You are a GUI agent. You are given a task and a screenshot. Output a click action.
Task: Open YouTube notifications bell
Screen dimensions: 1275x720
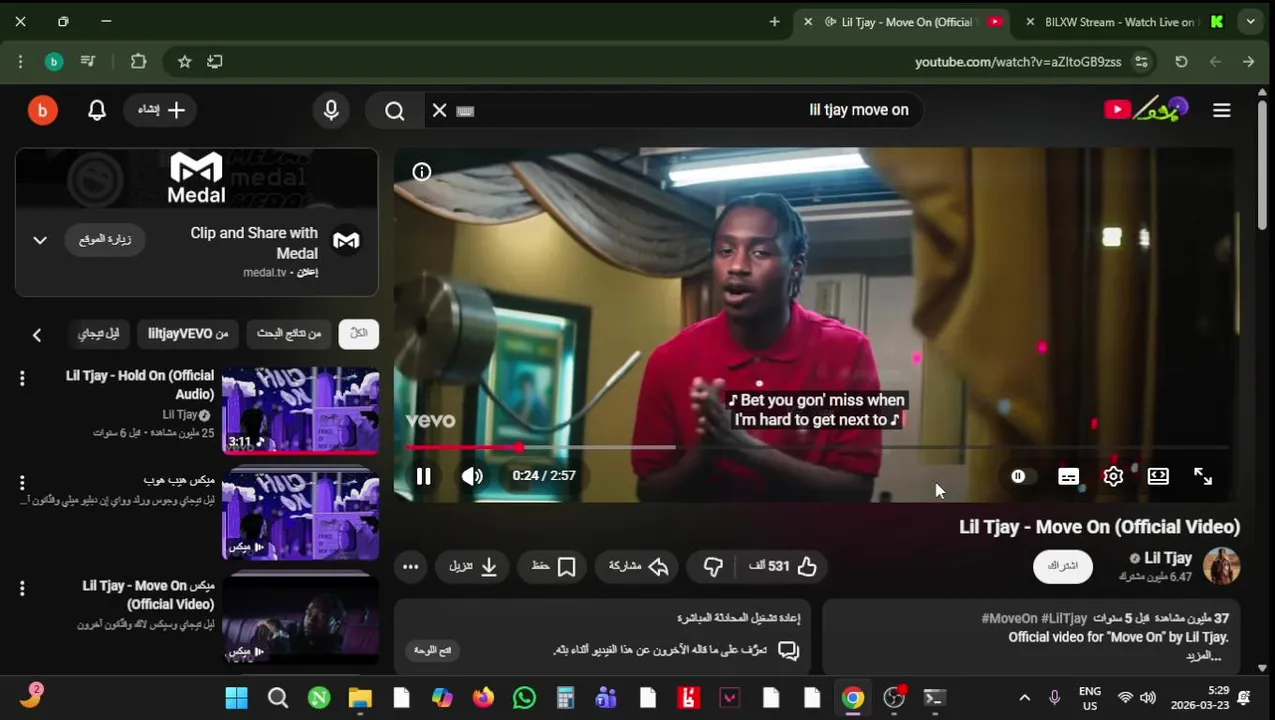(97, 110)
